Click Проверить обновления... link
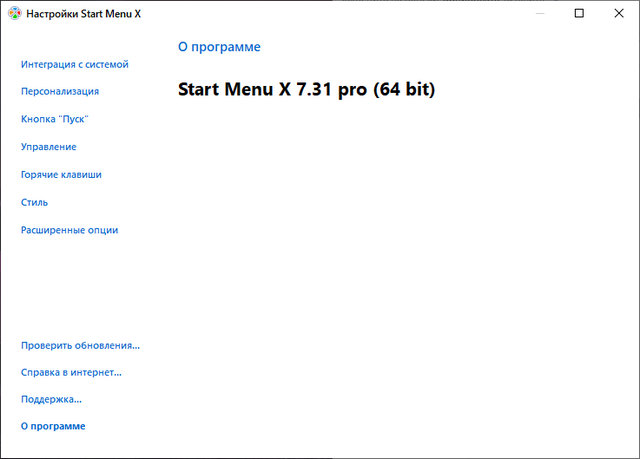The height and width of the screenshot is (459, 640). point(80,346)
